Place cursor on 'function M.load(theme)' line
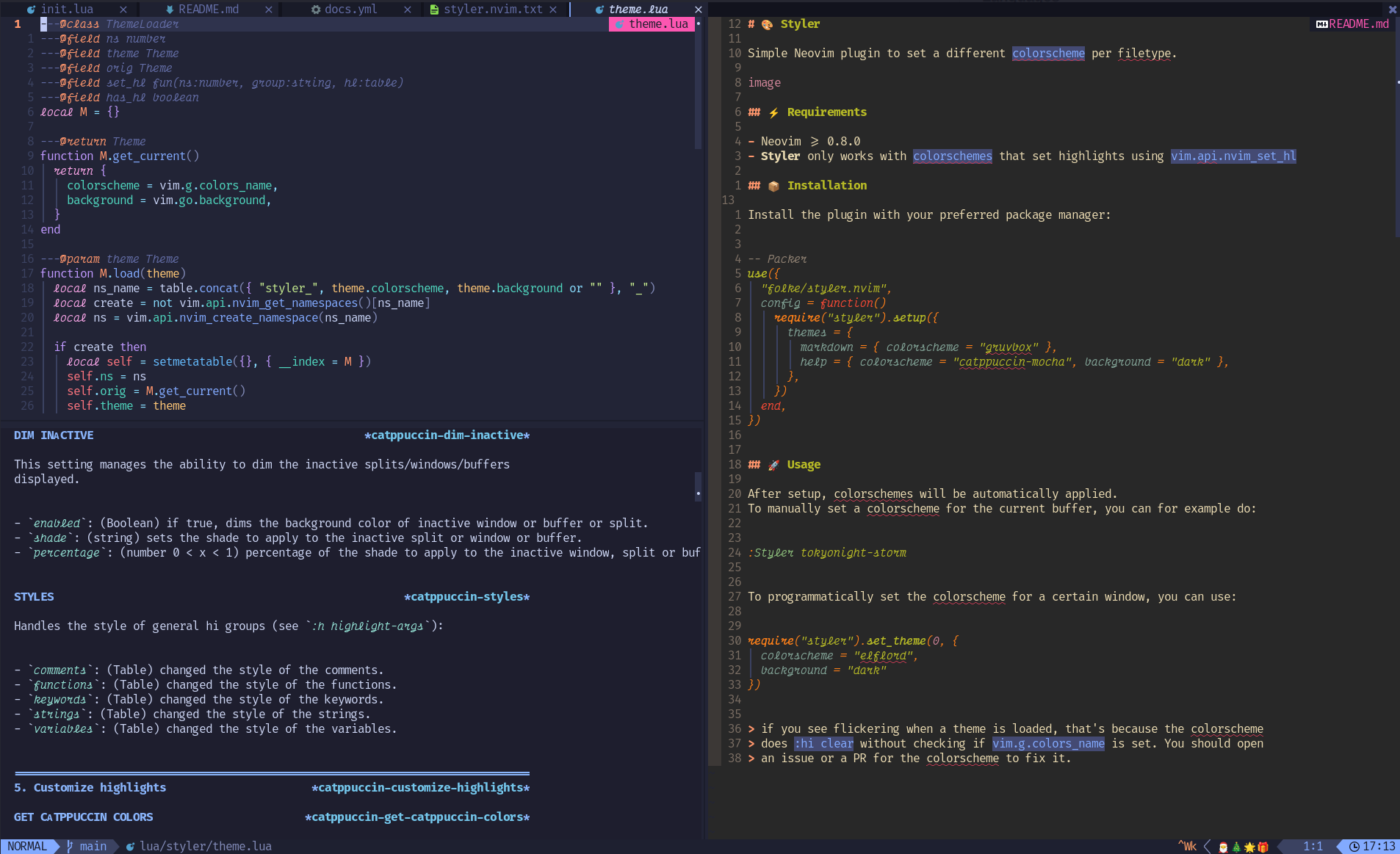The height and width of the screenshot is (854, 1400). (x=113, y=273)
